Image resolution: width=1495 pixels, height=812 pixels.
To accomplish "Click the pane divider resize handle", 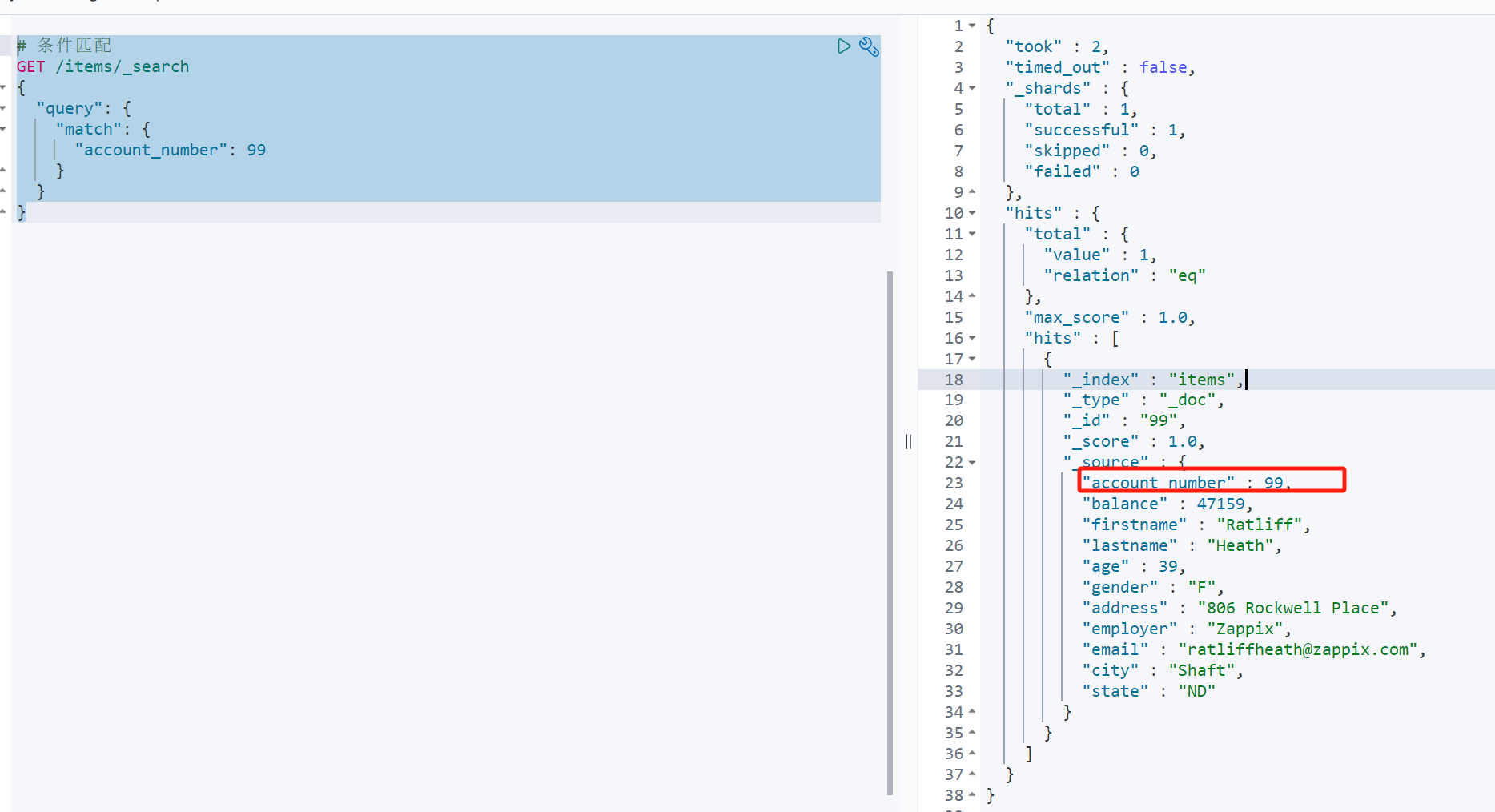I will pos(908,441).
